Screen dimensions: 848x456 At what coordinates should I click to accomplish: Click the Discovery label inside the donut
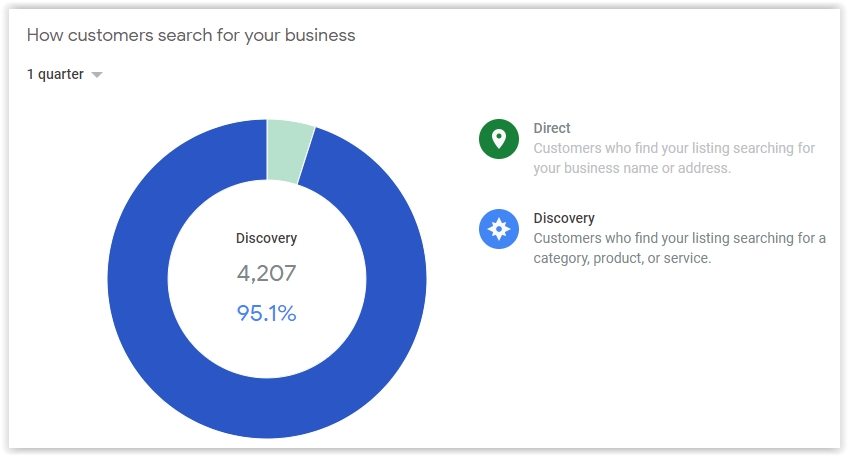tap(267, 238)
